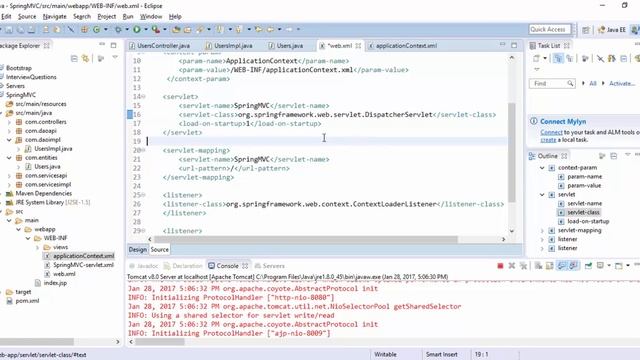
Task: Click the editor horizontal scrollbar
Action: pyautogui.click(x=306, y=239)
